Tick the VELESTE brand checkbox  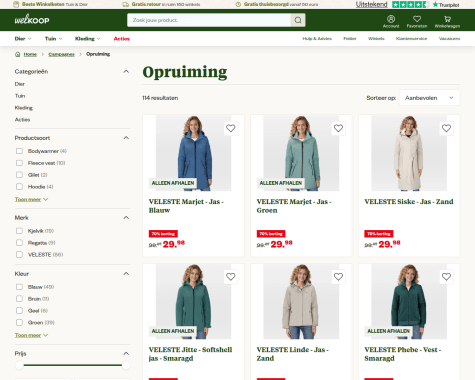coord(19,255)
